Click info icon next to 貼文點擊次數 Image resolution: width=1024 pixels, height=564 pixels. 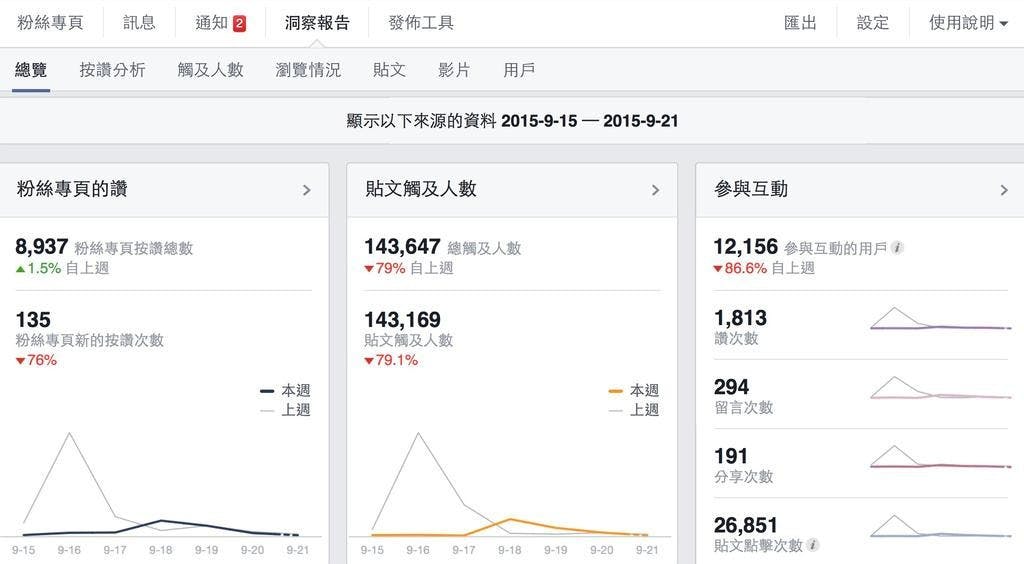(x=813, y=545)
